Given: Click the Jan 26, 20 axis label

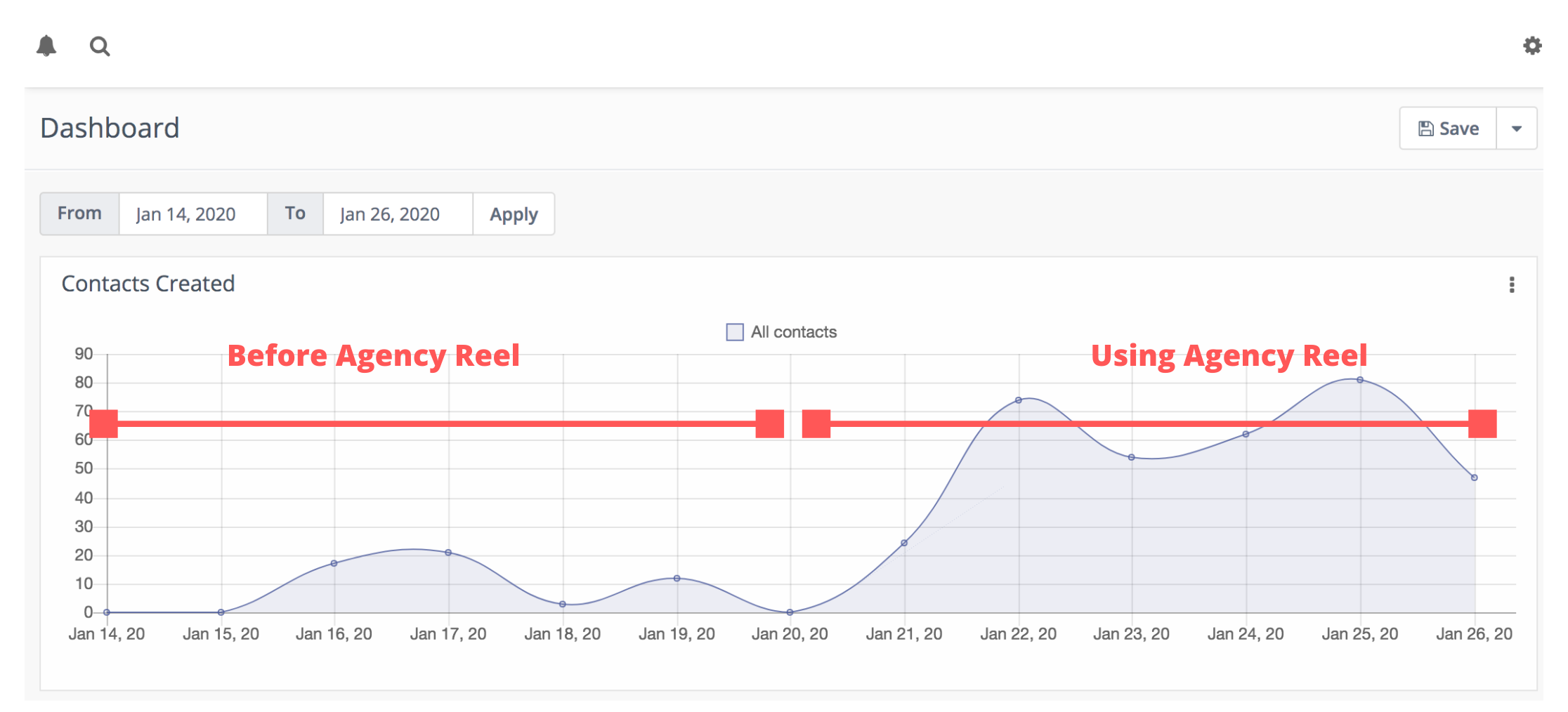Looking at the screenshot, I should point(1474,634).
